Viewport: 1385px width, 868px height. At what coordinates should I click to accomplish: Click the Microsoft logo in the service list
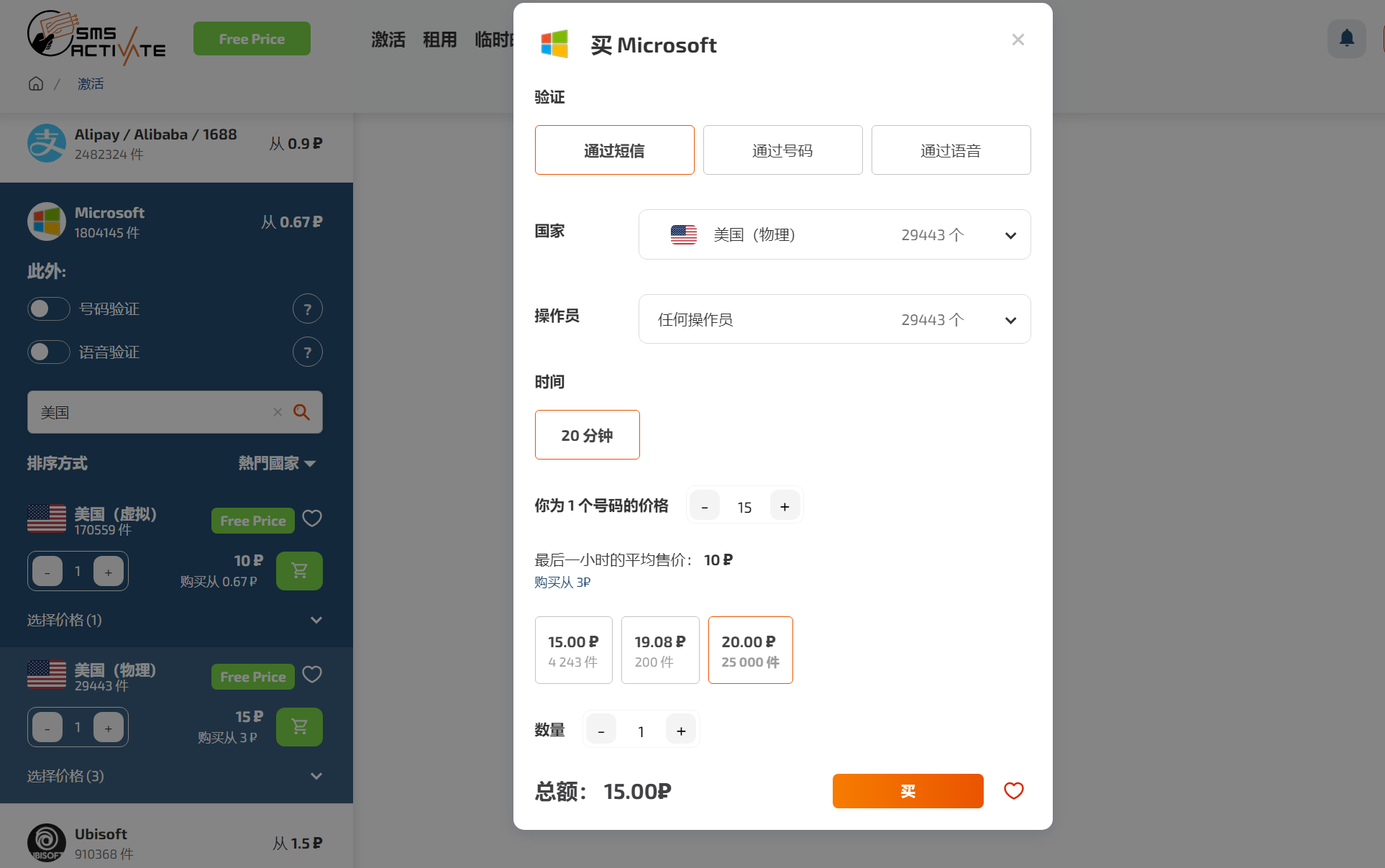point(47,221)
